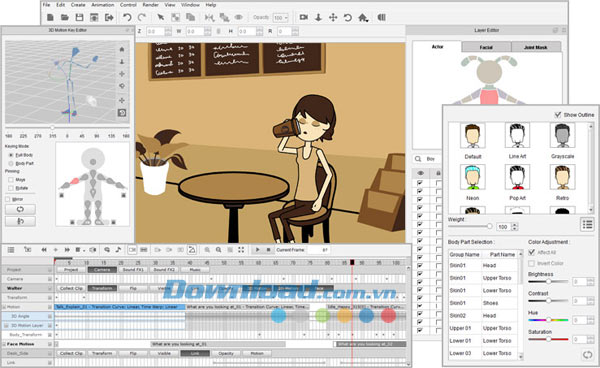
Task: Open the home icon dropdown in top toolbar
Action: tap(368, 20)
